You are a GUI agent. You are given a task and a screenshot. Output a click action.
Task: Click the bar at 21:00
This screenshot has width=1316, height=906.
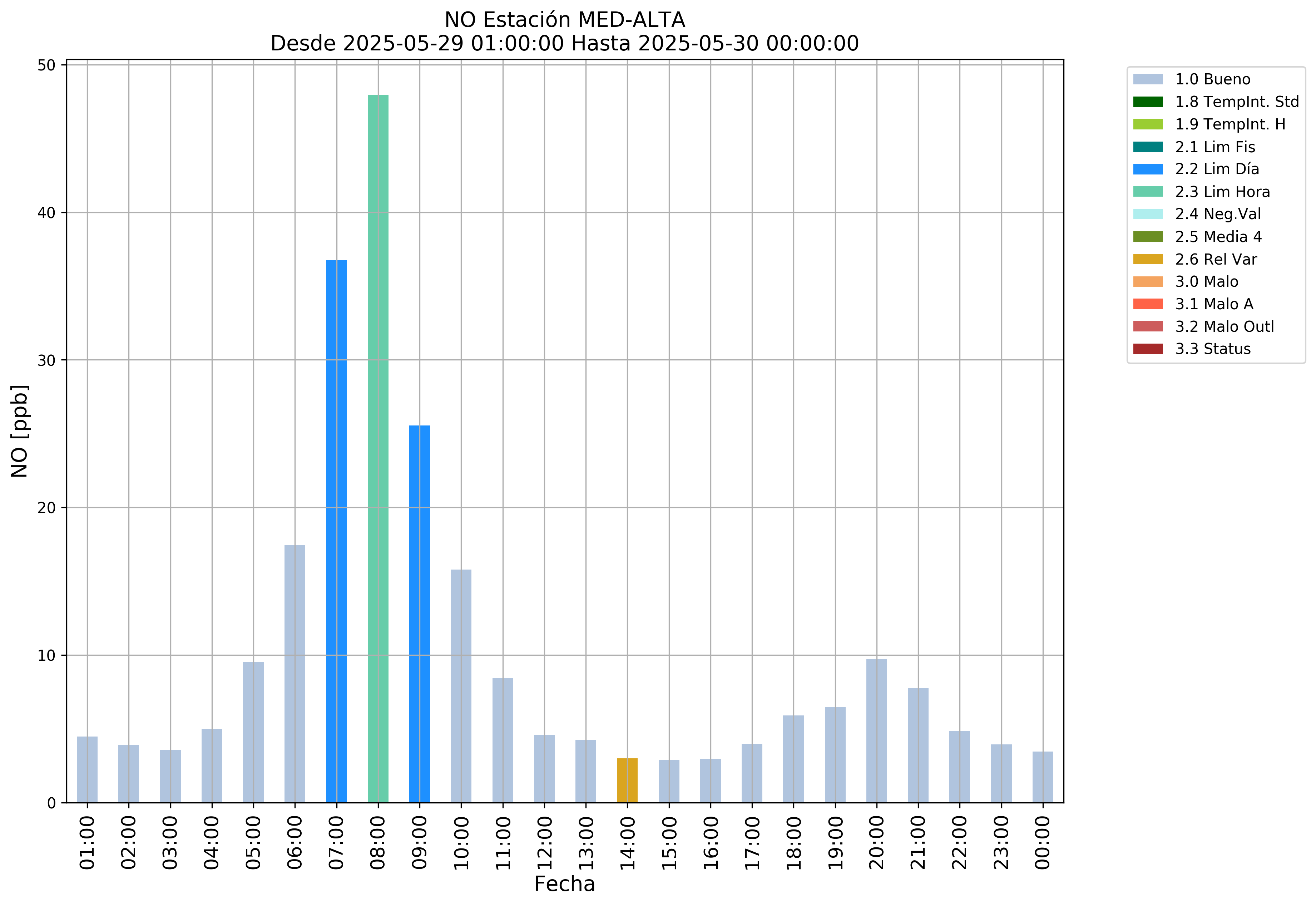coord(918,745)
